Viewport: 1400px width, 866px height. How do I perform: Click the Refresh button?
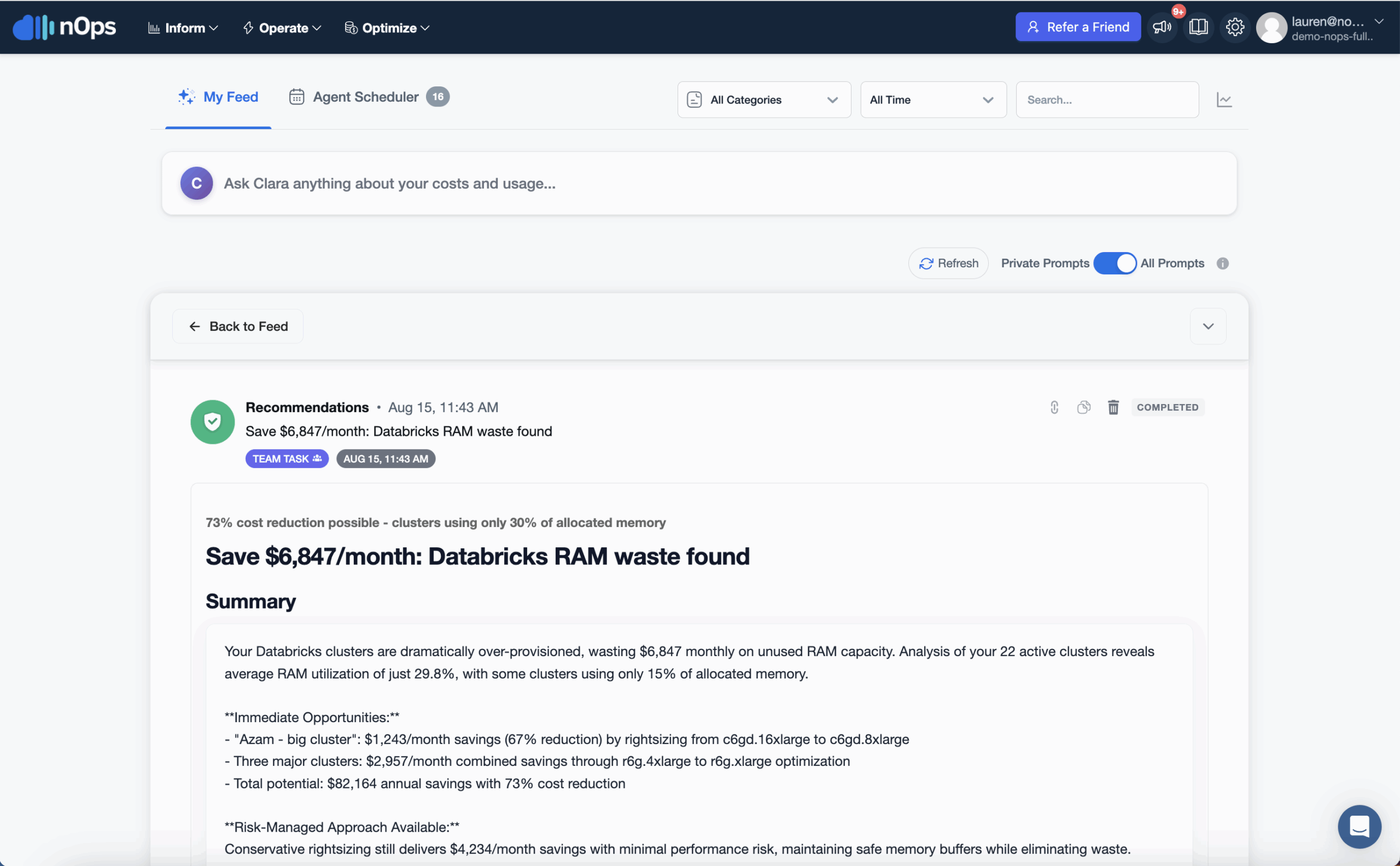coord(949,264)
